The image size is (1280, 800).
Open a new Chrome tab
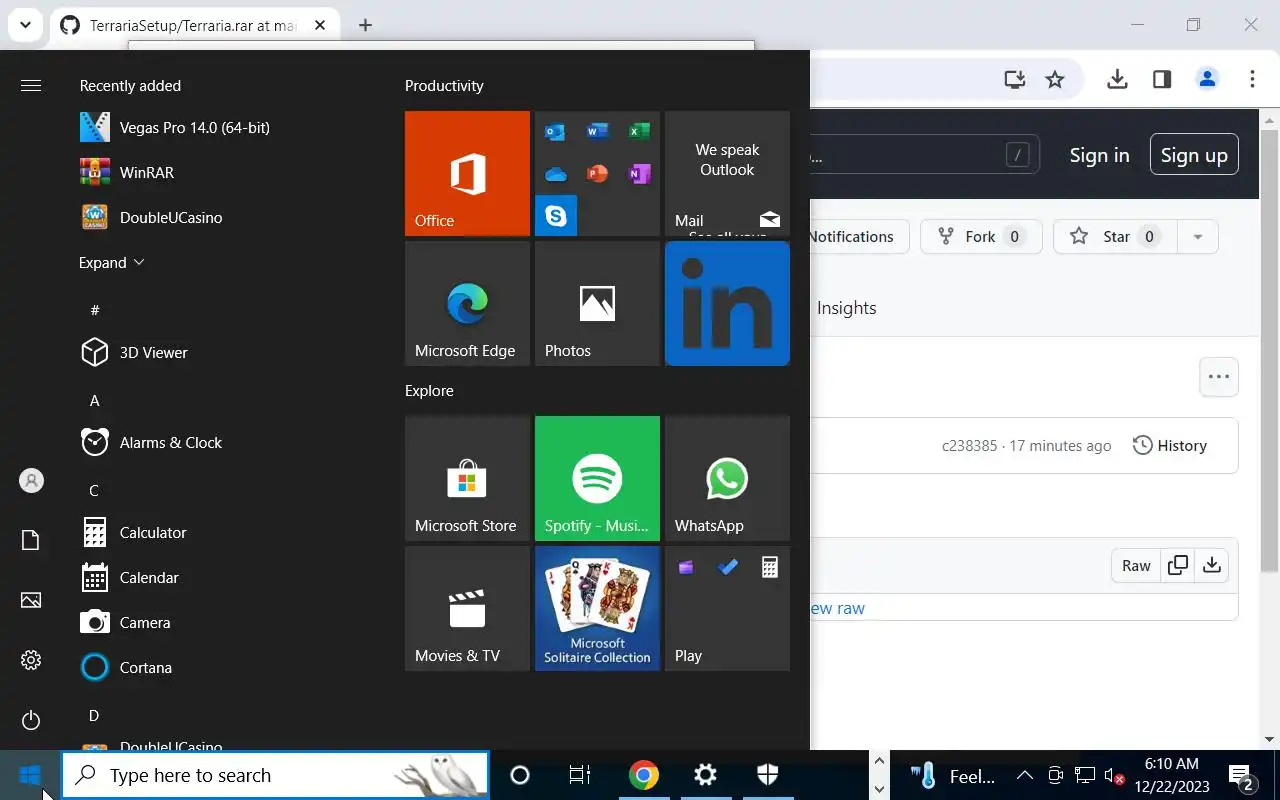coord(365,25)
